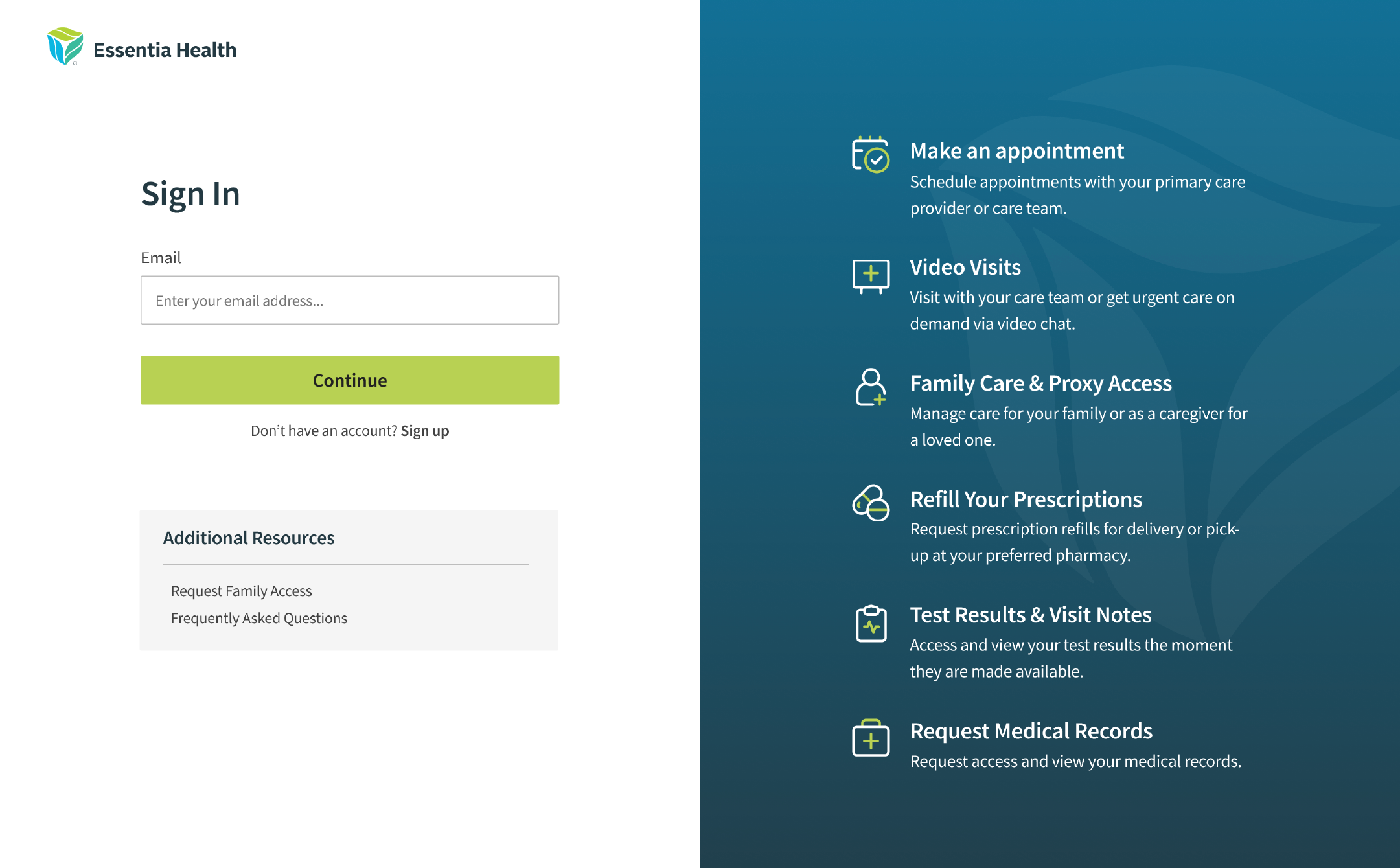Click the Make an appointment calendar icon
Image resolution: width=1400 pixels, height=868 pixels.
click(x=871, y=154)
